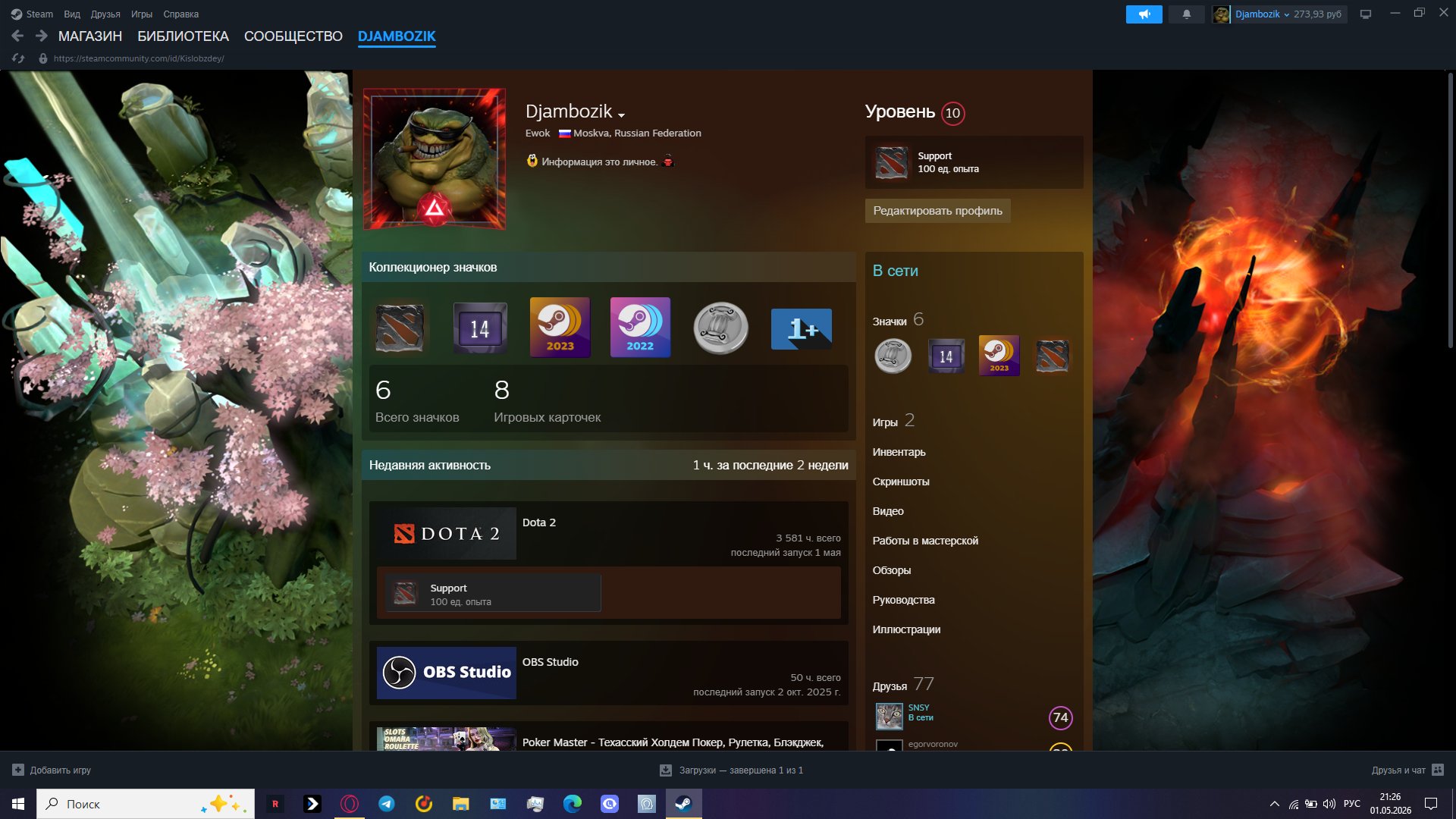Go to the МАГАЗИН tab
Screen dimensions: 1456x819
pyautogui.click(x=90, y=36)
